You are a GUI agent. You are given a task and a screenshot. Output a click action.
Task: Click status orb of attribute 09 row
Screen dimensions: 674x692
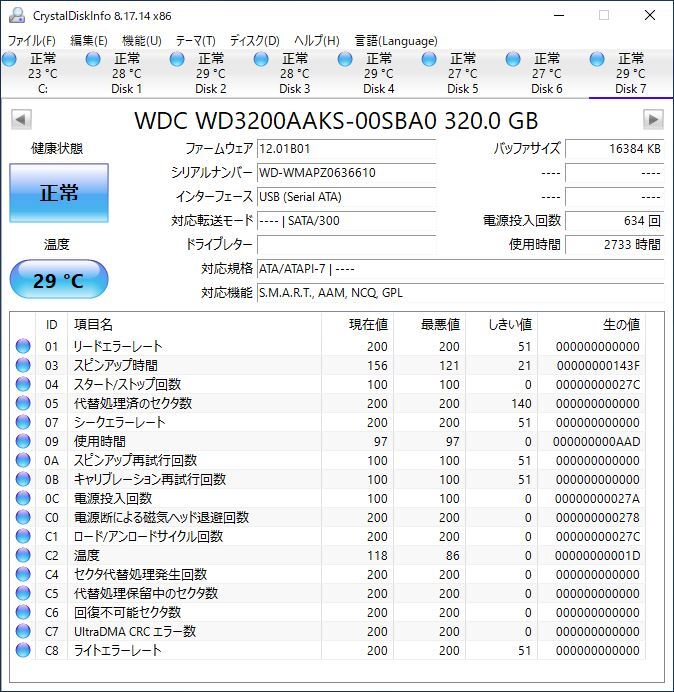point(23,441)
